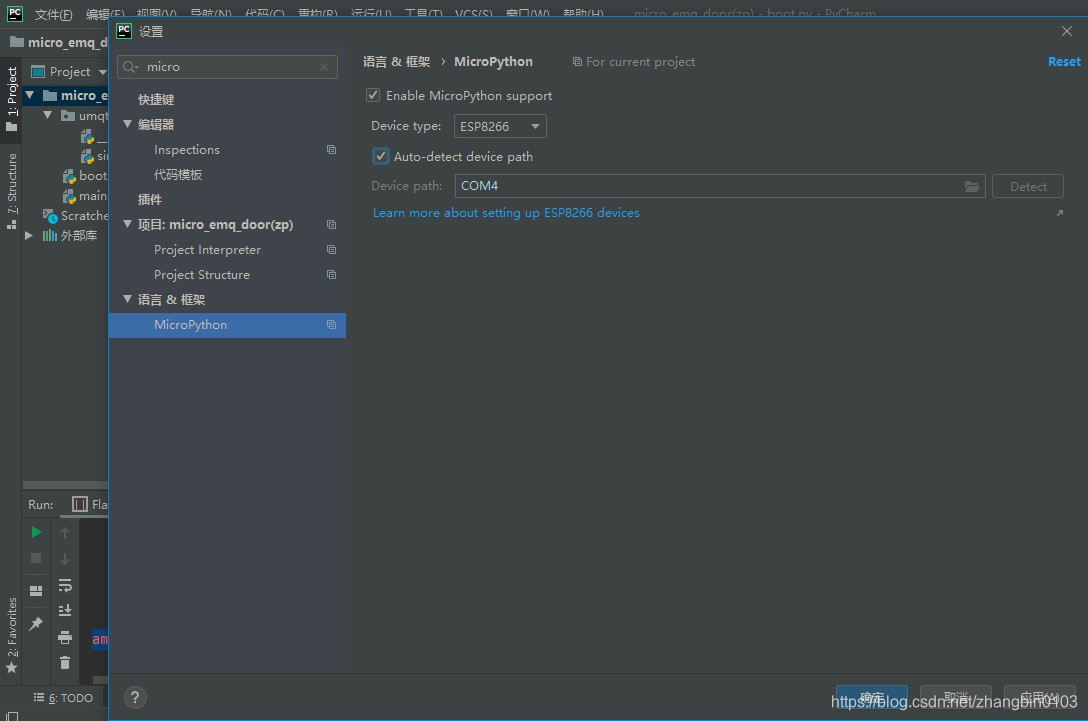The image size is (1088, 721).
Task: Click the trash clear-all icon
Action: [65, 663]
